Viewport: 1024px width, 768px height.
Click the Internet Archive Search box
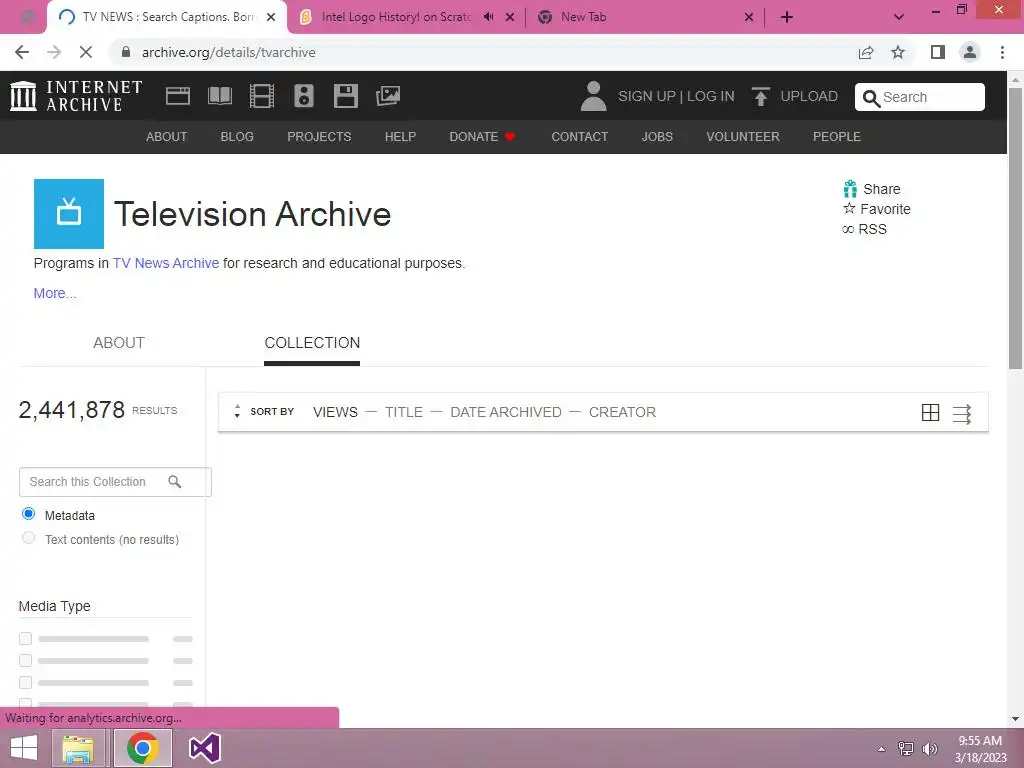click(x=920, y=97)
